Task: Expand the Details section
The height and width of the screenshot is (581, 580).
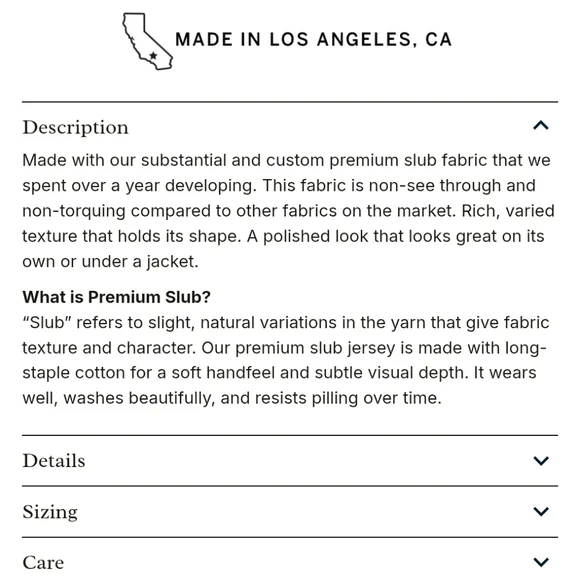Action: [x=290, y=461]
